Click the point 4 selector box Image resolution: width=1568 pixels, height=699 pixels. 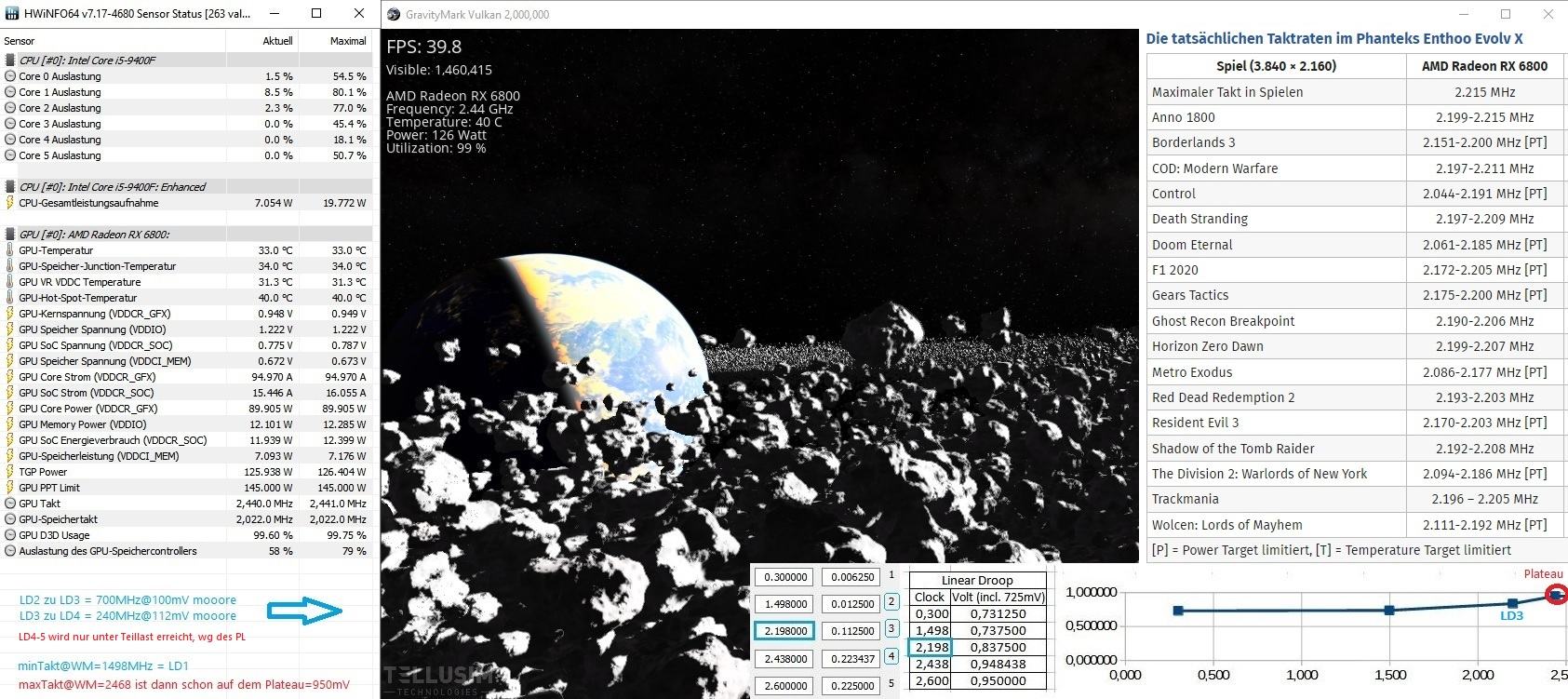(891, 655)
